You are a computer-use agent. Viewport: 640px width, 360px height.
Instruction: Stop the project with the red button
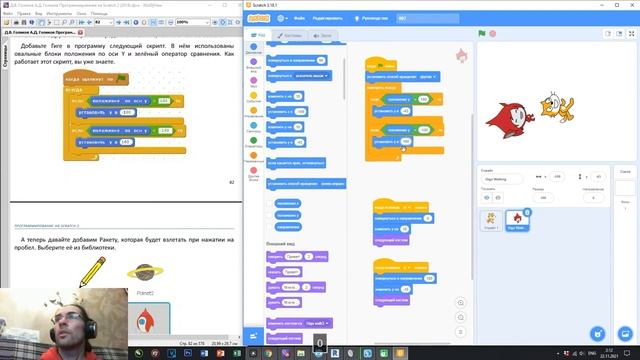493,33
